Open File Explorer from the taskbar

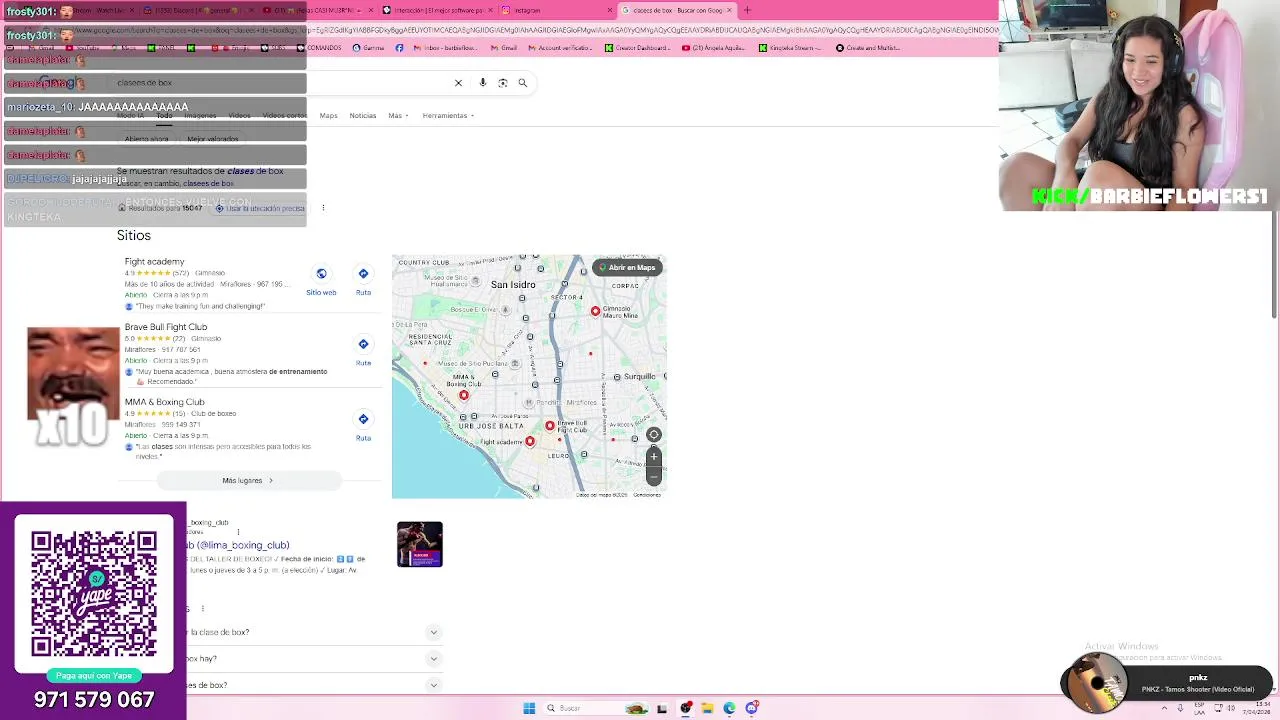(x=707, y=708)
